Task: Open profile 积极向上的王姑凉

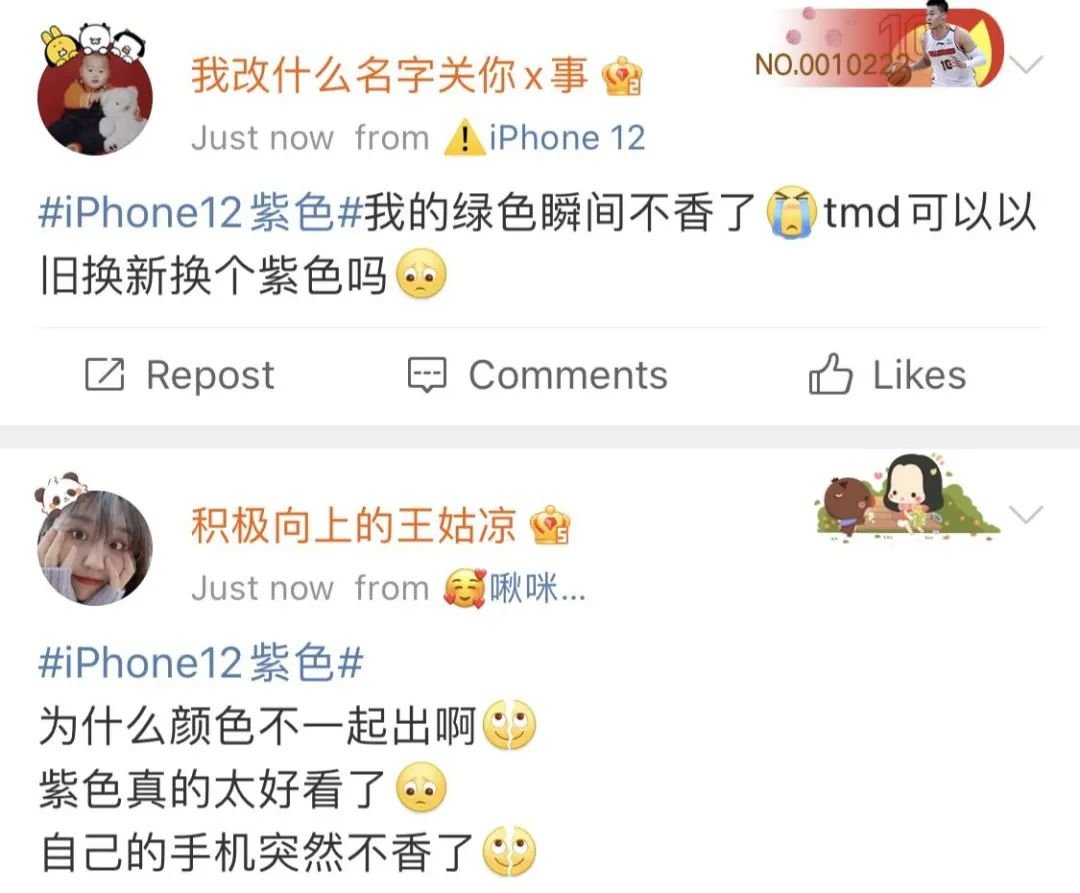Action: click(353, 525)
